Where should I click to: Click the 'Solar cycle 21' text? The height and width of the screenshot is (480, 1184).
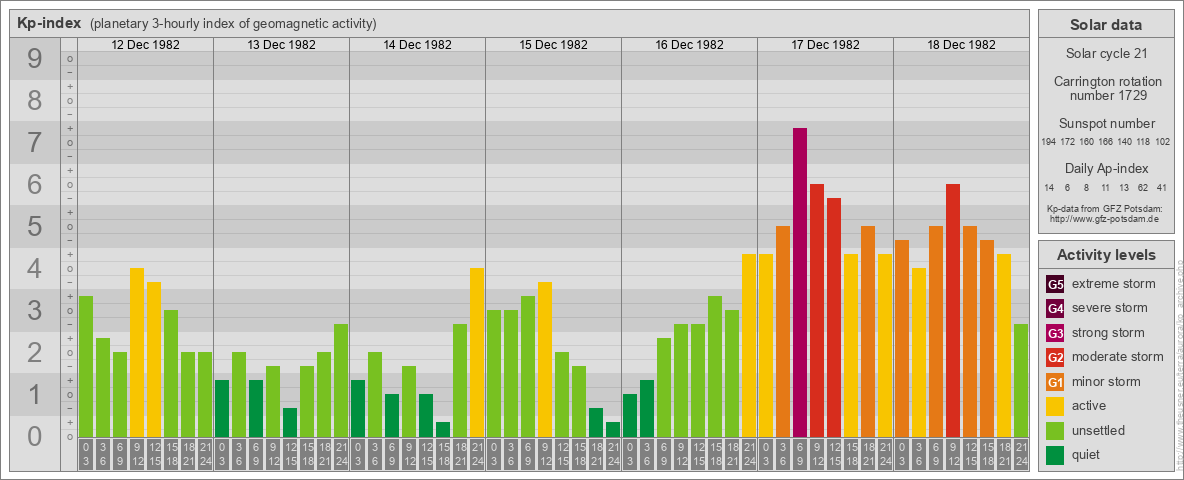1105,54
